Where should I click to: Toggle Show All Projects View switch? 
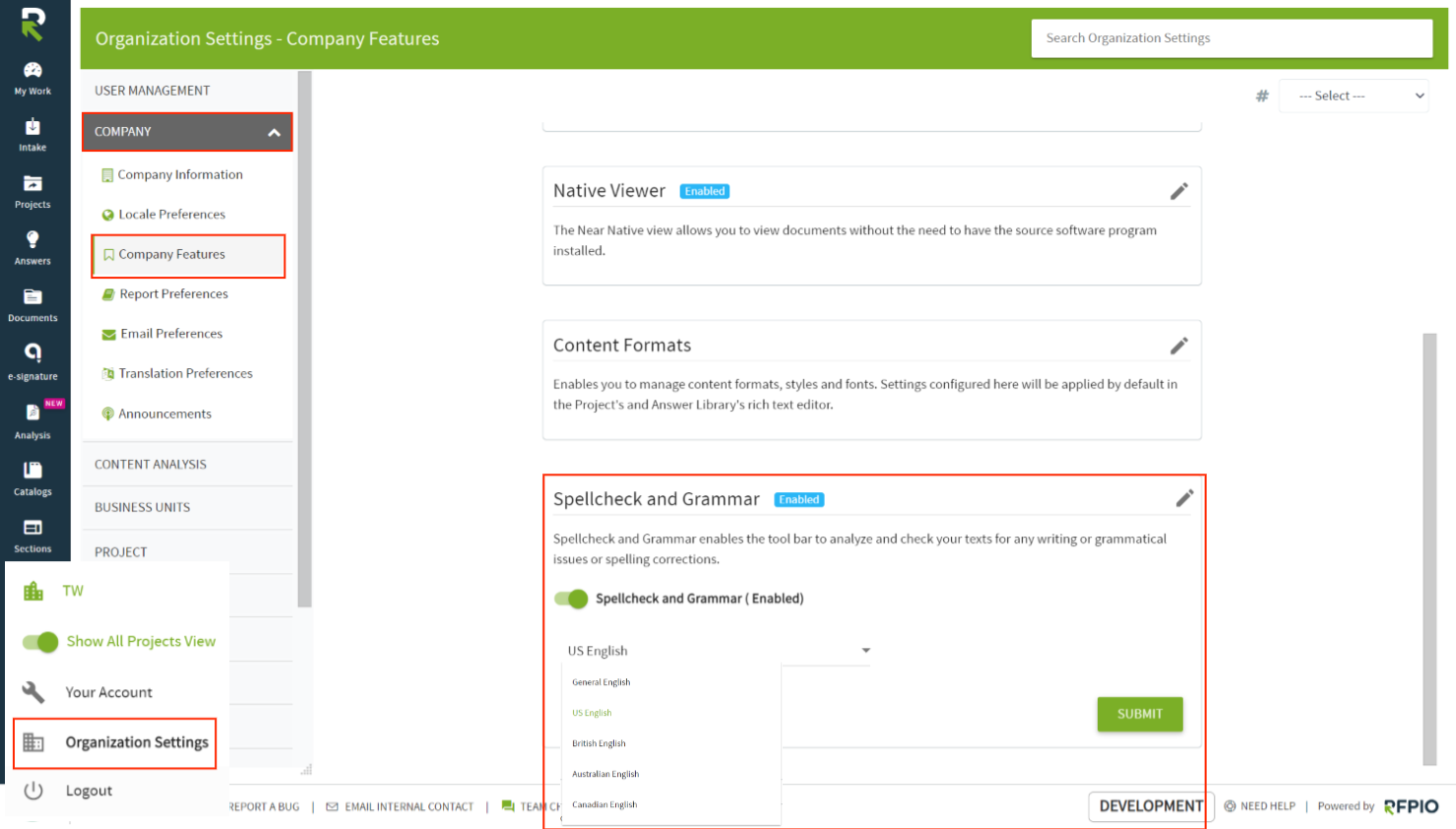40,642
